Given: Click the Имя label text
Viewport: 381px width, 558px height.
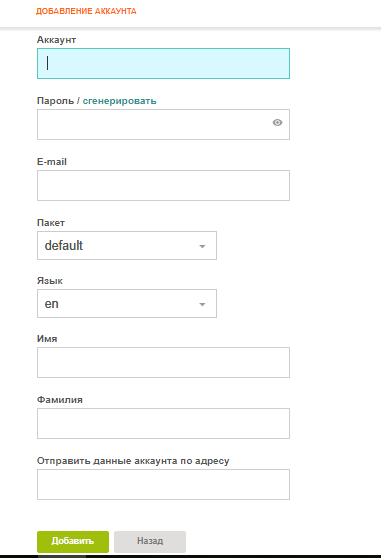Looking at the screenshot, I should (47, 339).
